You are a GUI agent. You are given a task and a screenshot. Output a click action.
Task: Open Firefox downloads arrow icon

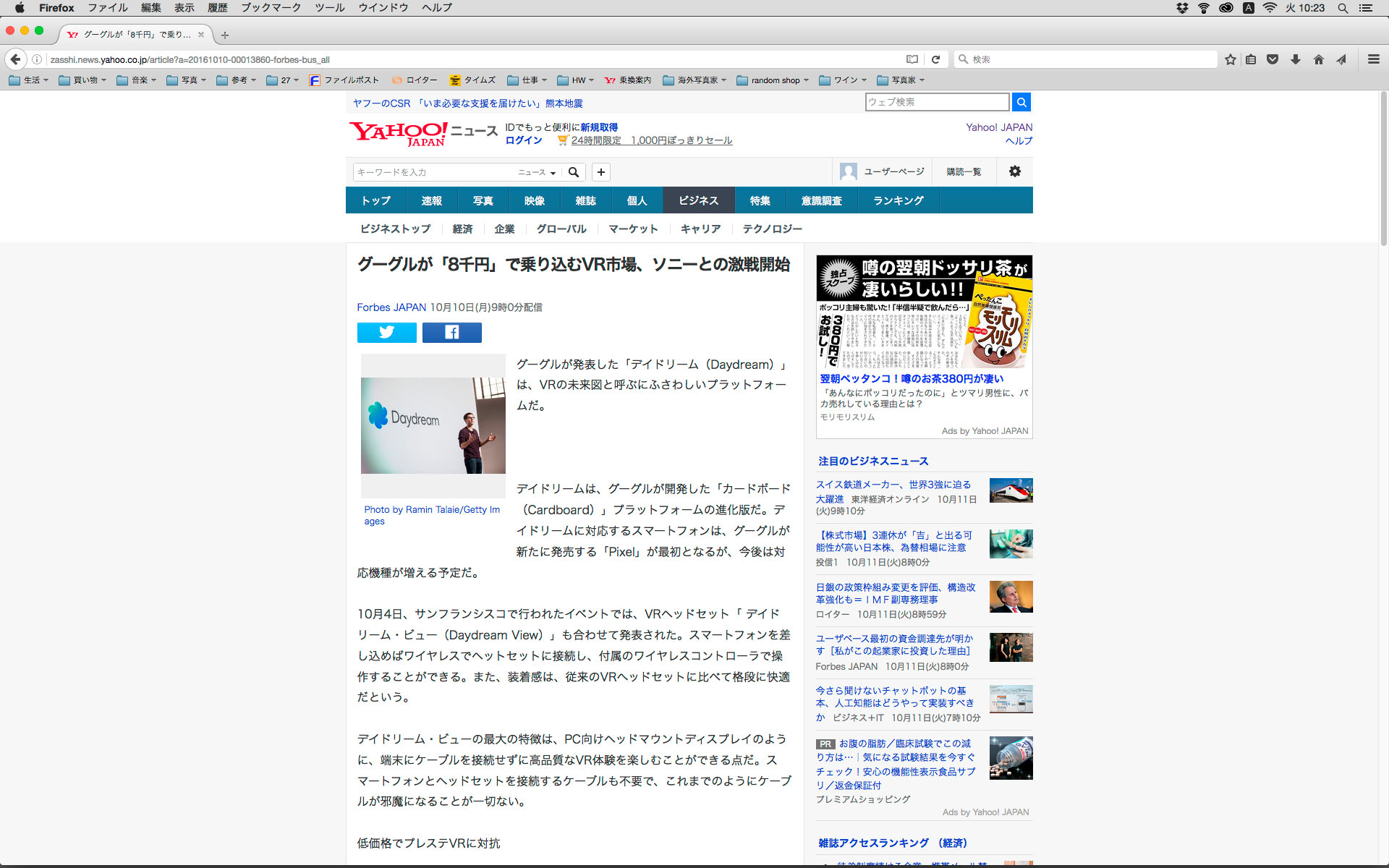coord(1296,59)
